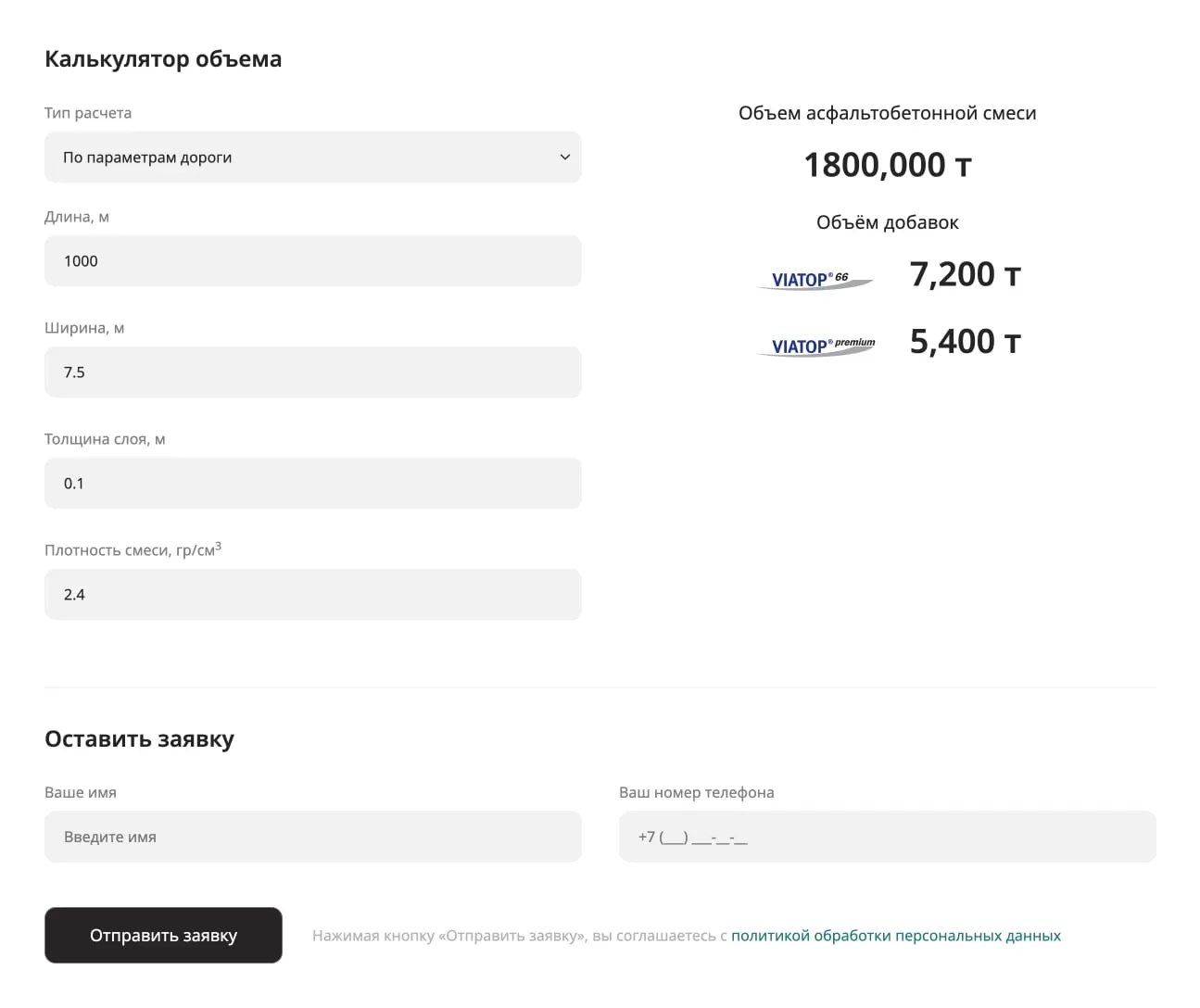Open the 'По параметрам дороги' calculation type dropdown

point(312,157)
